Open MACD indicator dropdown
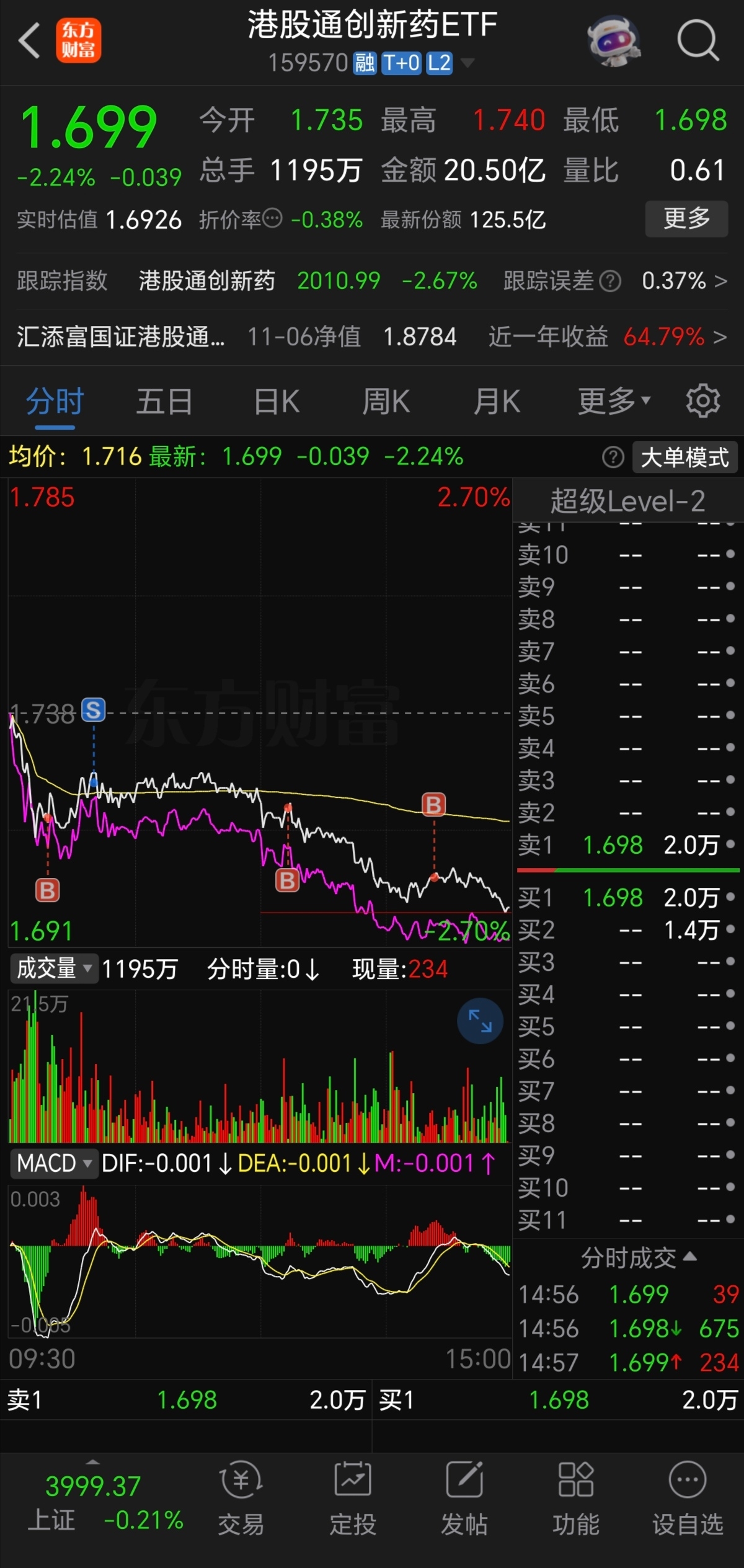This screenshot has height=1568, width=744. 55,1163
